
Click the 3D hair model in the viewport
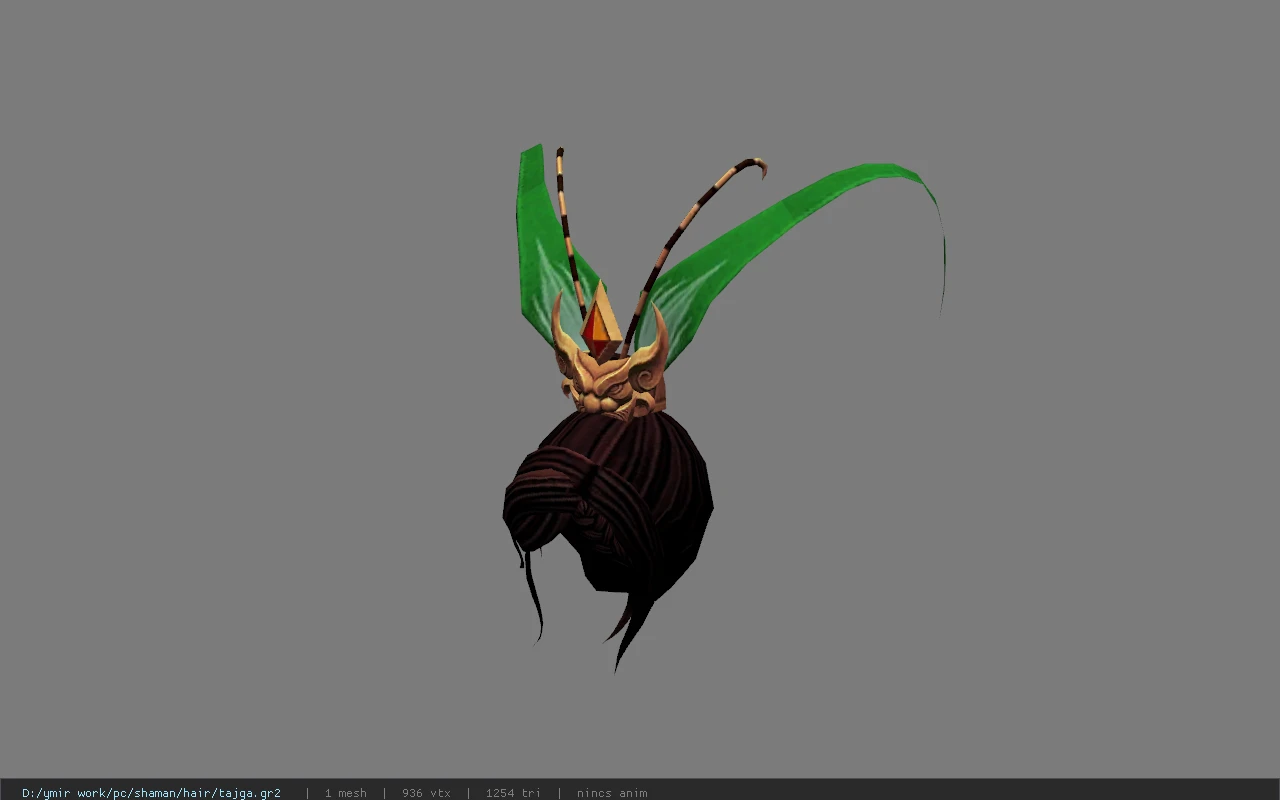pyautogui.click(x=722, y=408)
